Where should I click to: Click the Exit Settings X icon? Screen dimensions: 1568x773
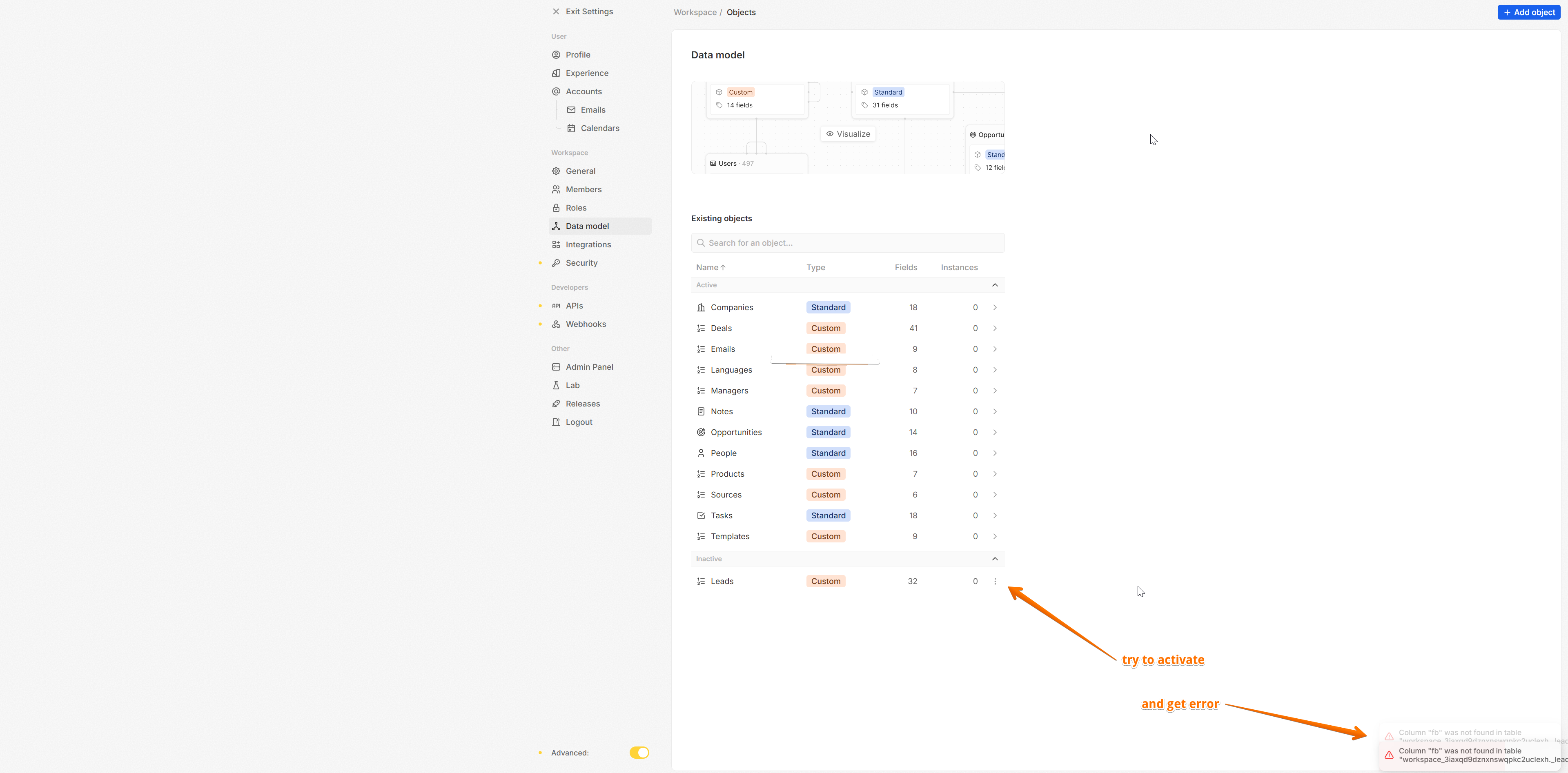tap(556, 11)
